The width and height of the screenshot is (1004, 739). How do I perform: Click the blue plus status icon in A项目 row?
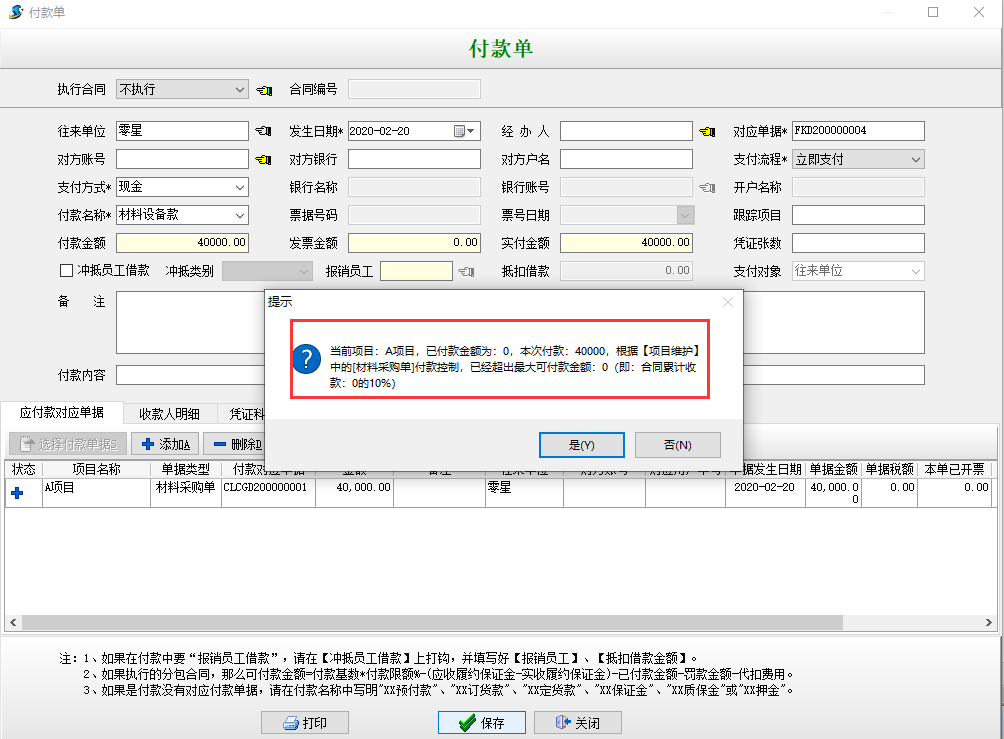pos(17,490)
